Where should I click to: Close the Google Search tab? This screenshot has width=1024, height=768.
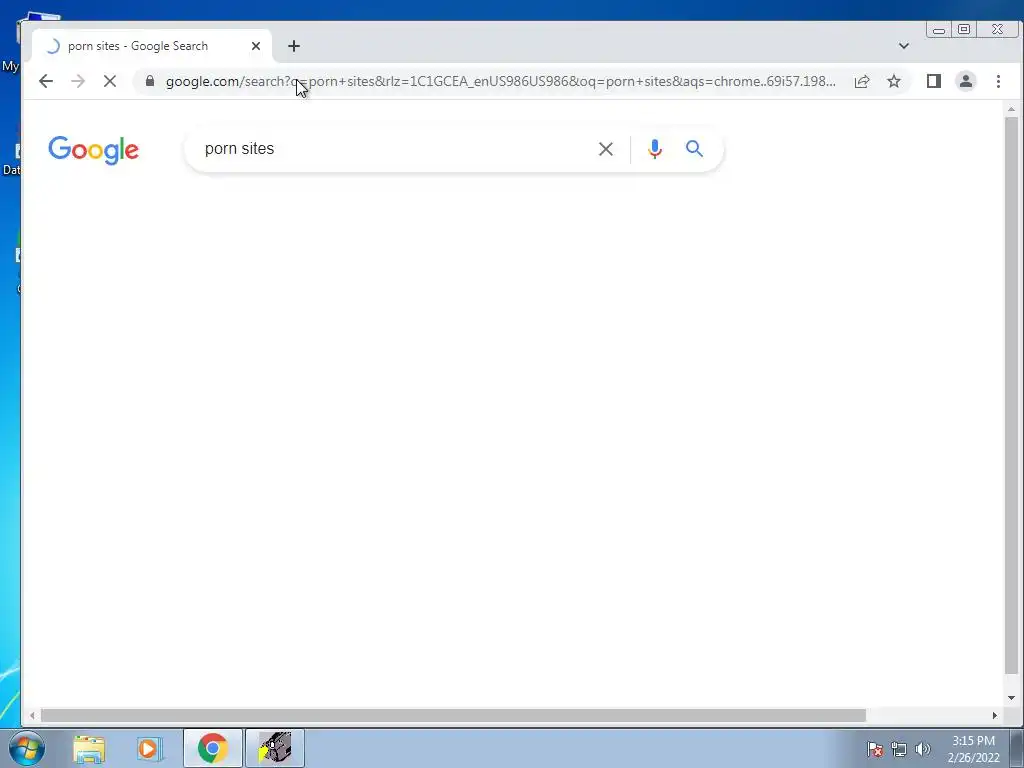[x=256, y=46]
